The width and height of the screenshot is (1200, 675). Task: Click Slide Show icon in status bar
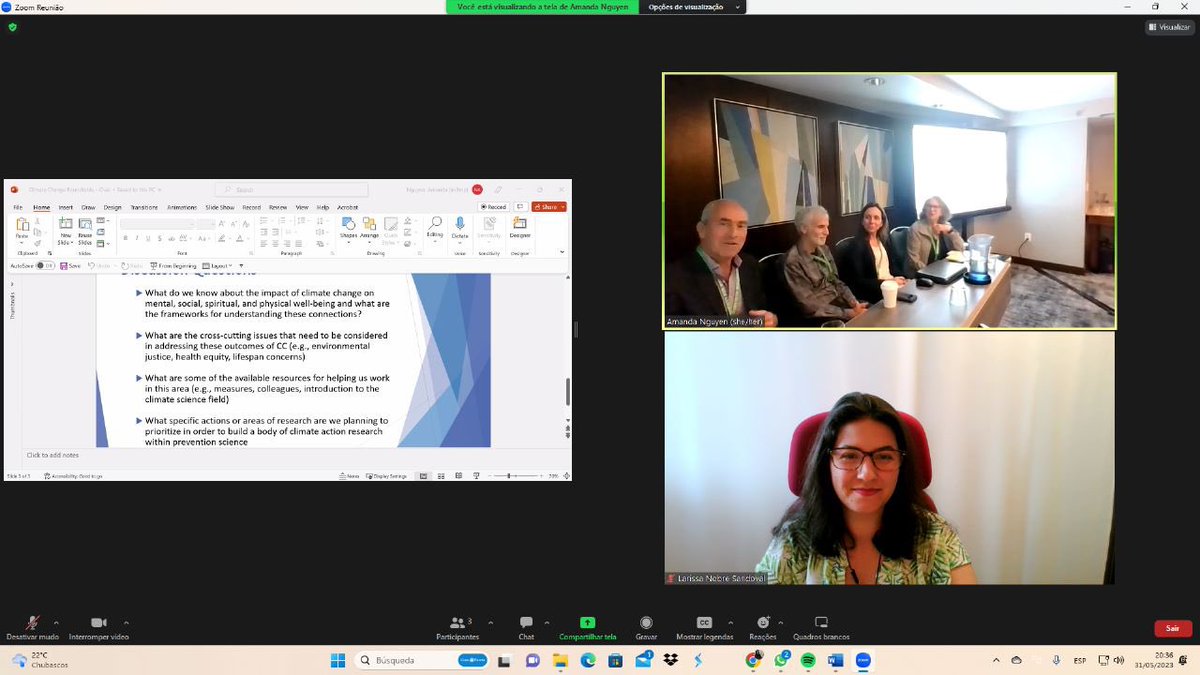(x=476, y=476)
